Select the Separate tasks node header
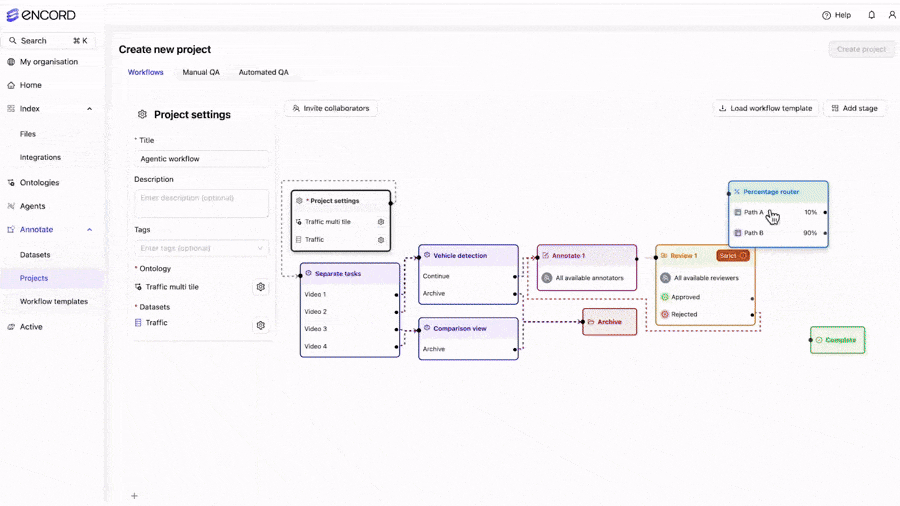Viewport: 900px width, 506px height. click(350, 274)
